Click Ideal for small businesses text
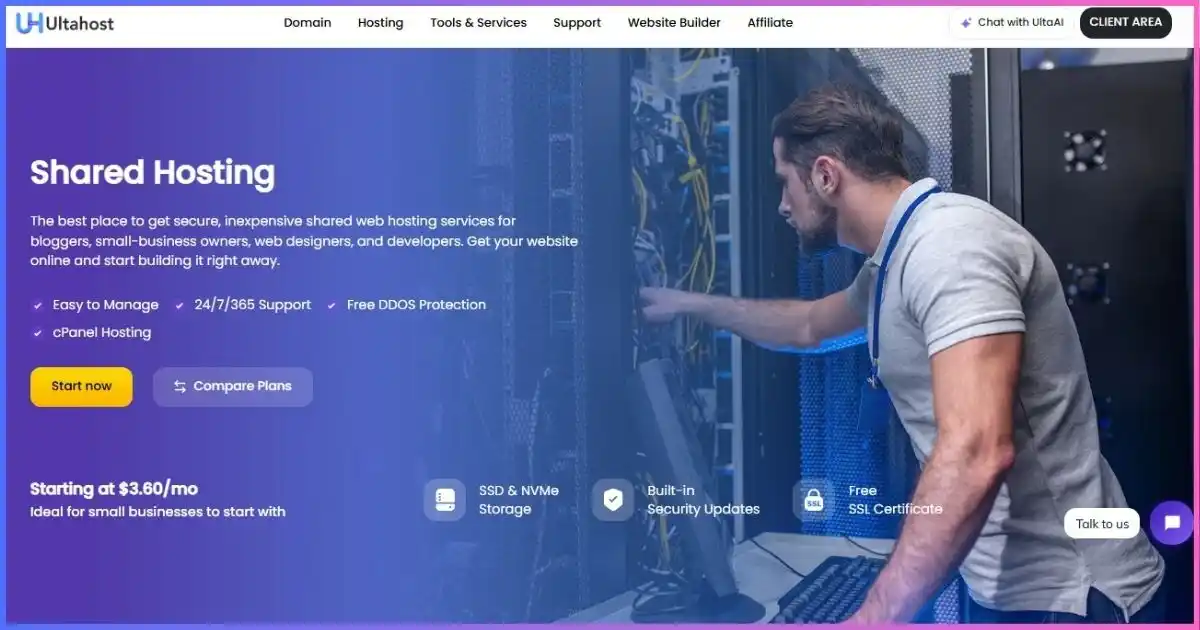 point(158,512)
